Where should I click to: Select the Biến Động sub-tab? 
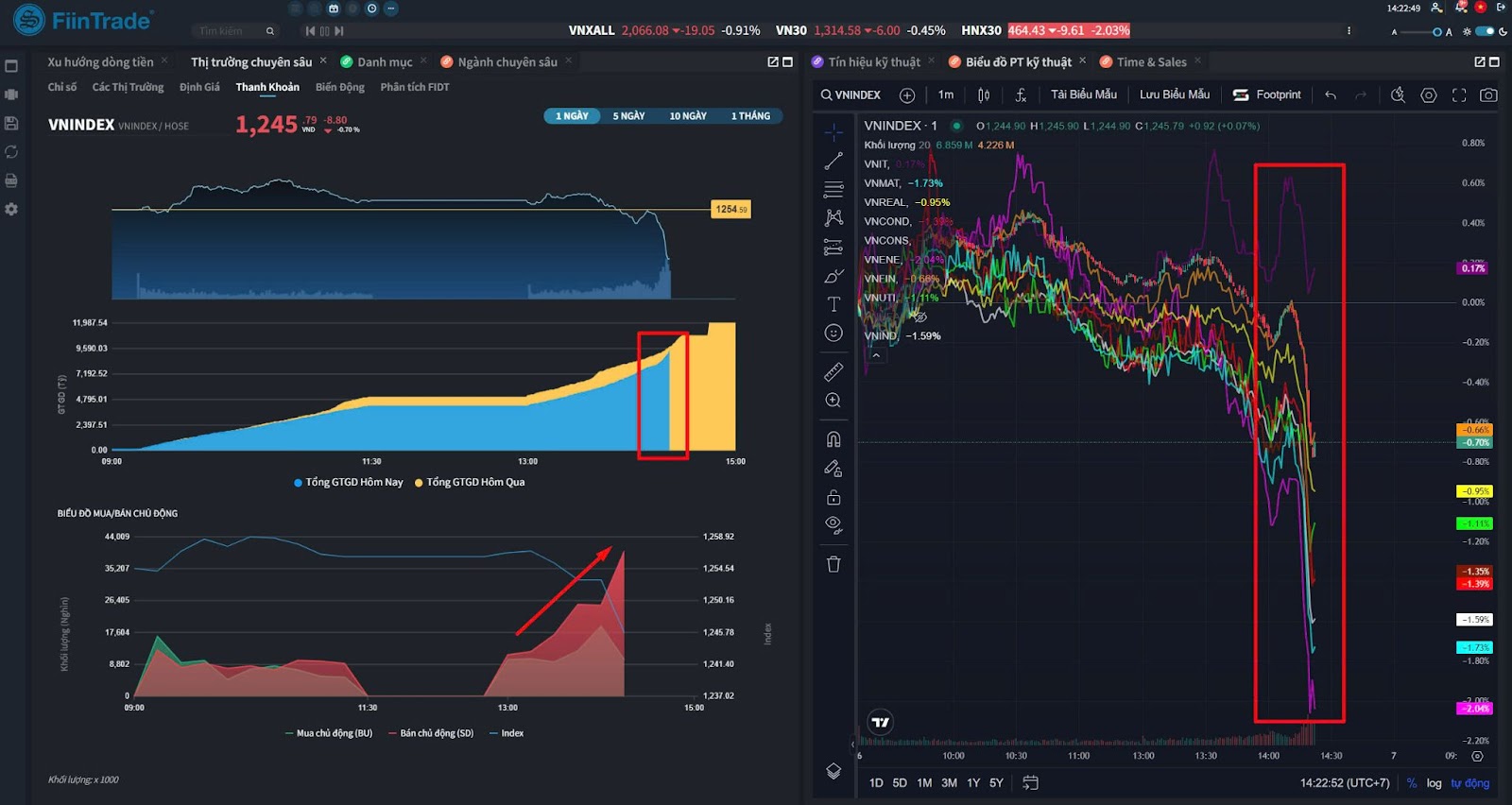coord(340,87)
